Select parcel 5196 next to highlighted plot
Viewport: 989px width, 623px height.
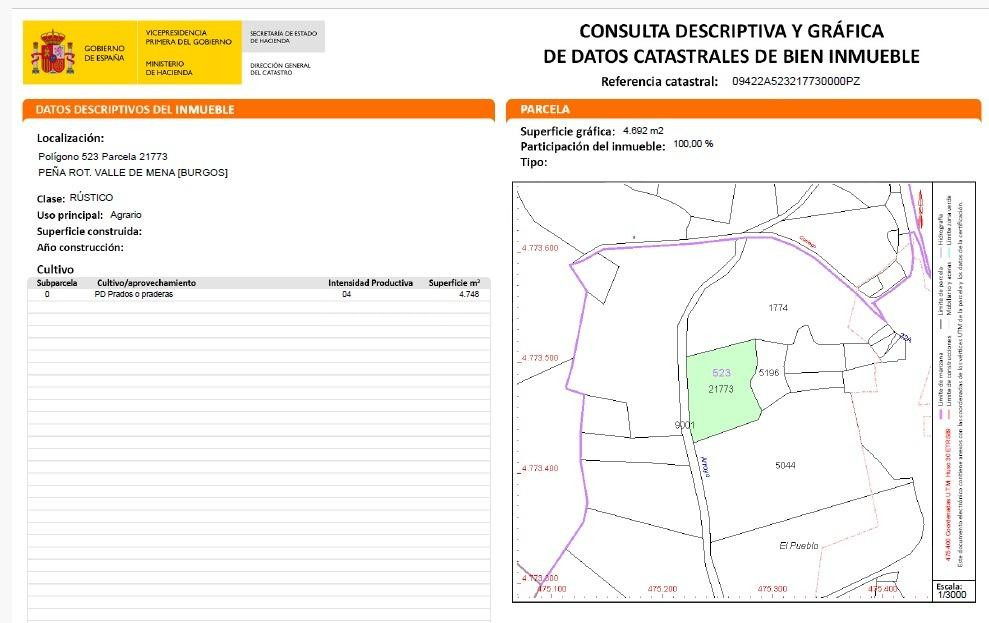coord(769,373)
